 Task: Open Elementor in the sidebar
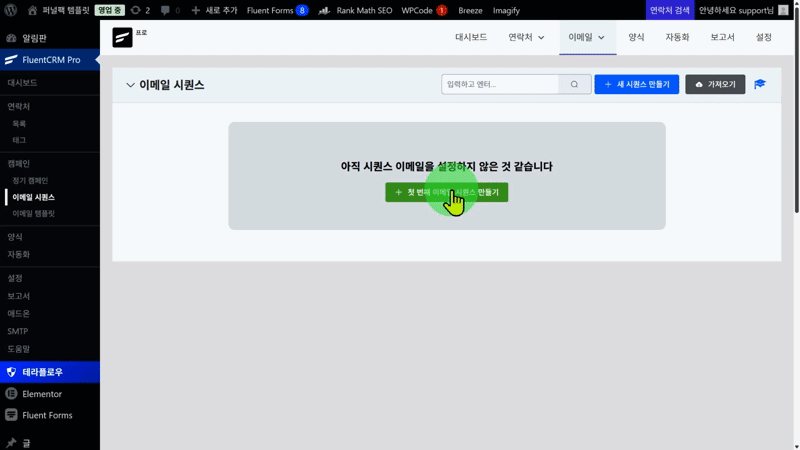tap(42, 394)
